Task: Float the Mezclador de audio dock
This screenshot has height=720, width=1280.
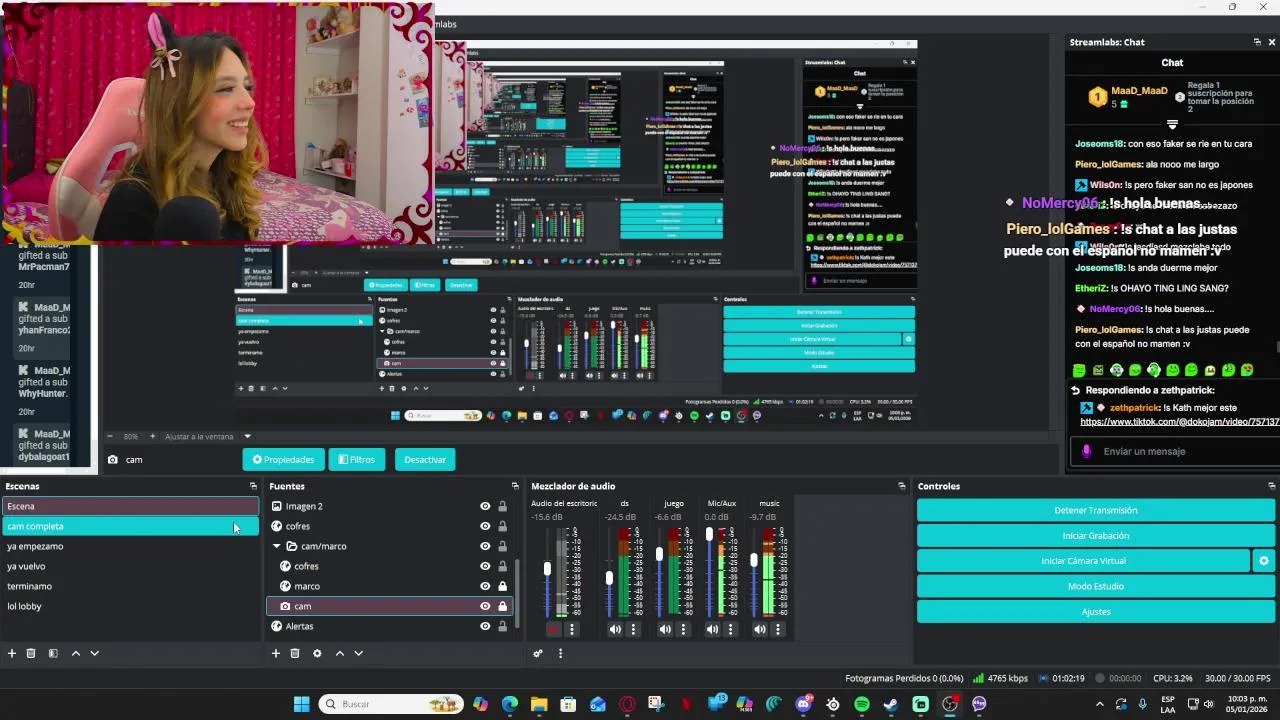Action: [901, 486]
